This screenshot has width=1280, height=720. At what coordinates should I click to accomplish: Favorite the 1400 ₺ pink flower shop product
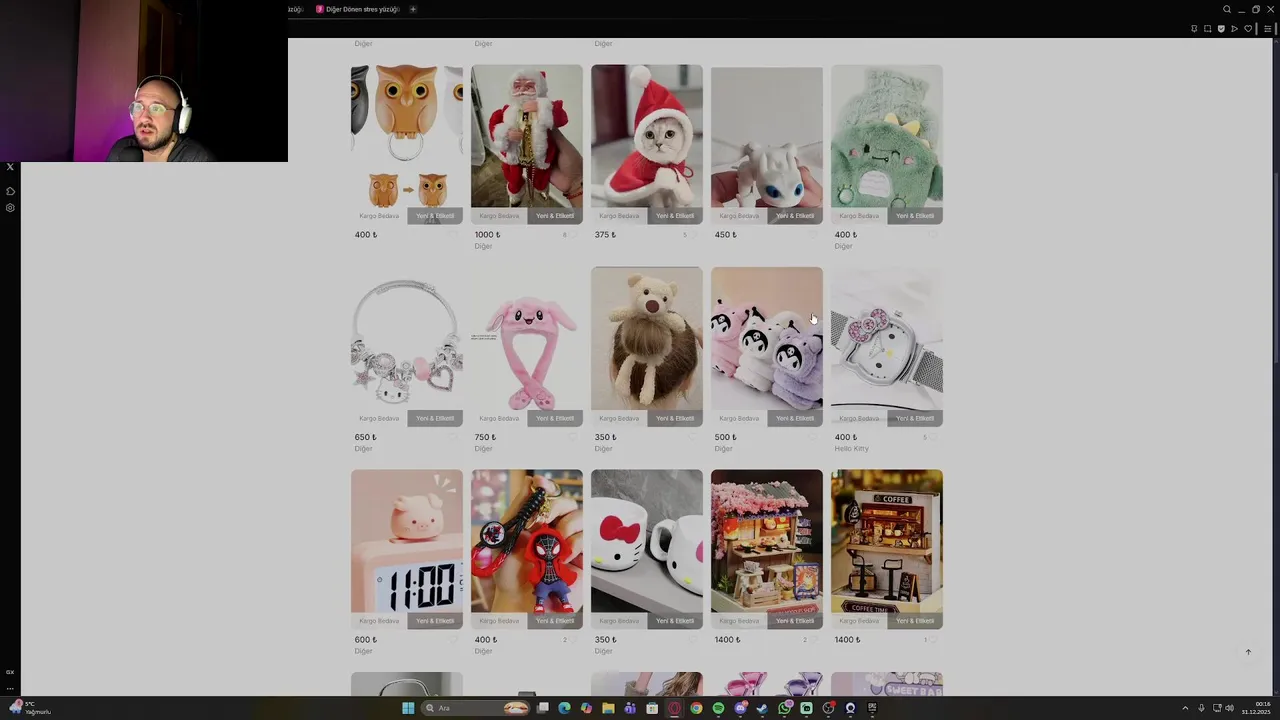[813, 640]
